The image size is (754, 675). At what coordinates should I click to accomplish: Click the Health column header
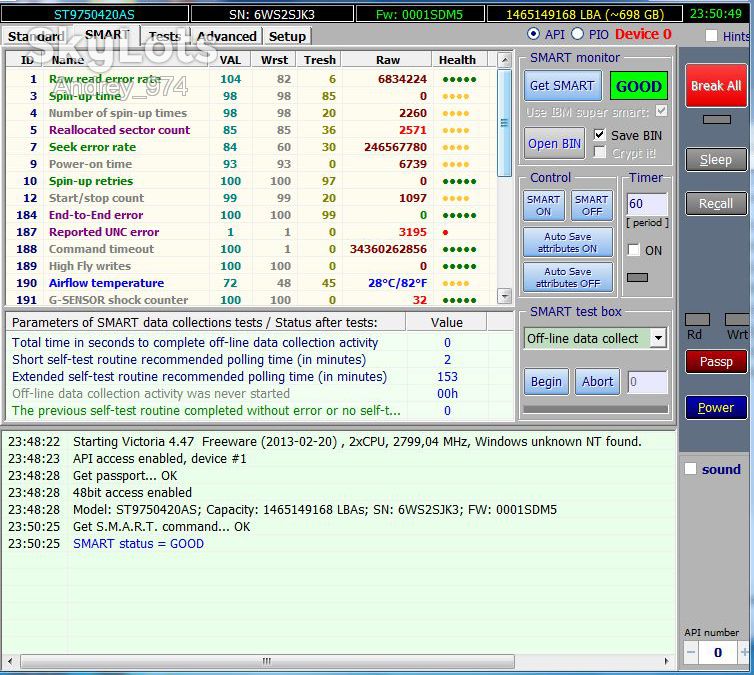click(457, 60)
